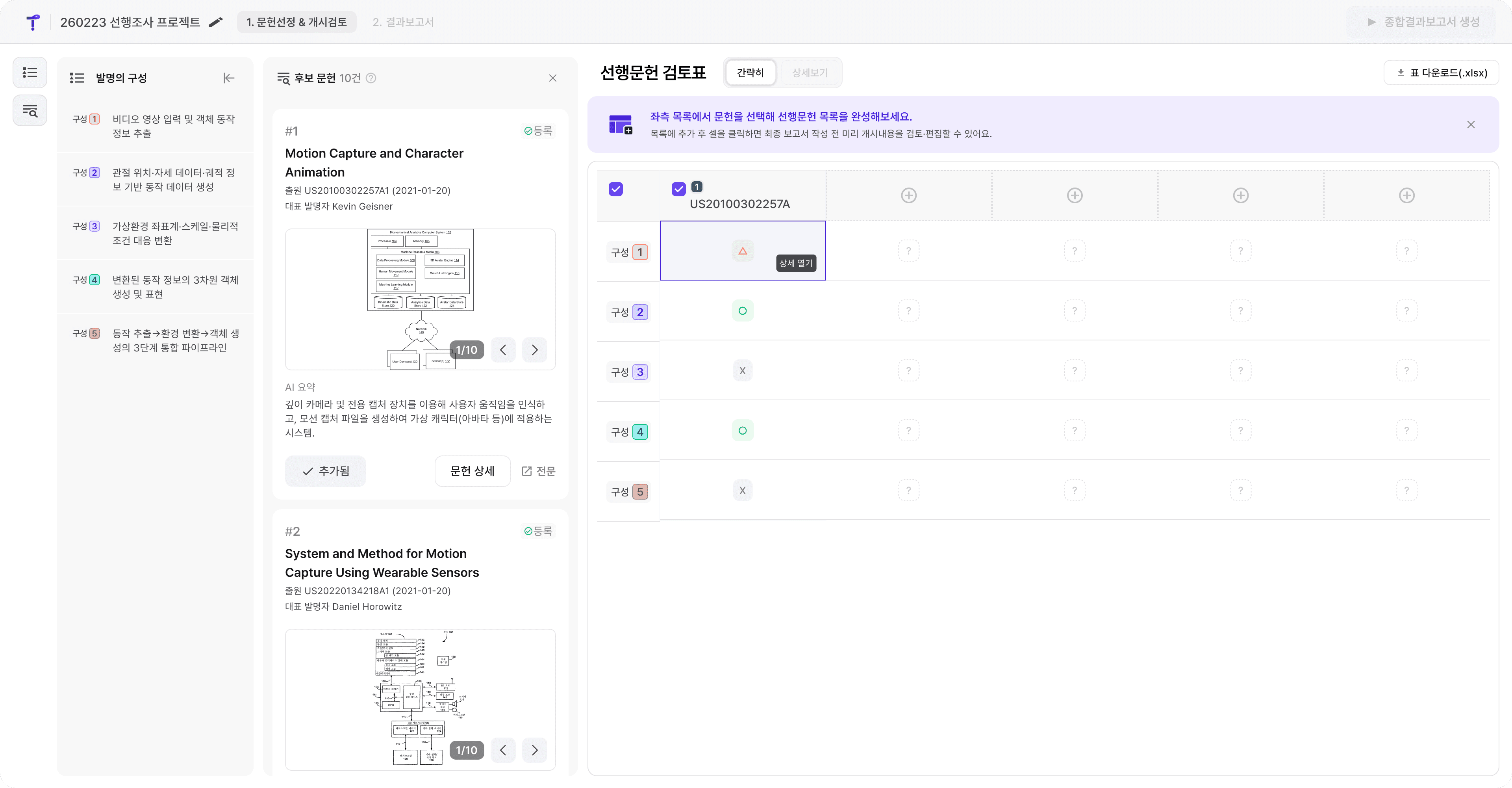1512x788 pixels.
Task: Go to 2. 결과보고서 tab
Action: pos(403,22)
